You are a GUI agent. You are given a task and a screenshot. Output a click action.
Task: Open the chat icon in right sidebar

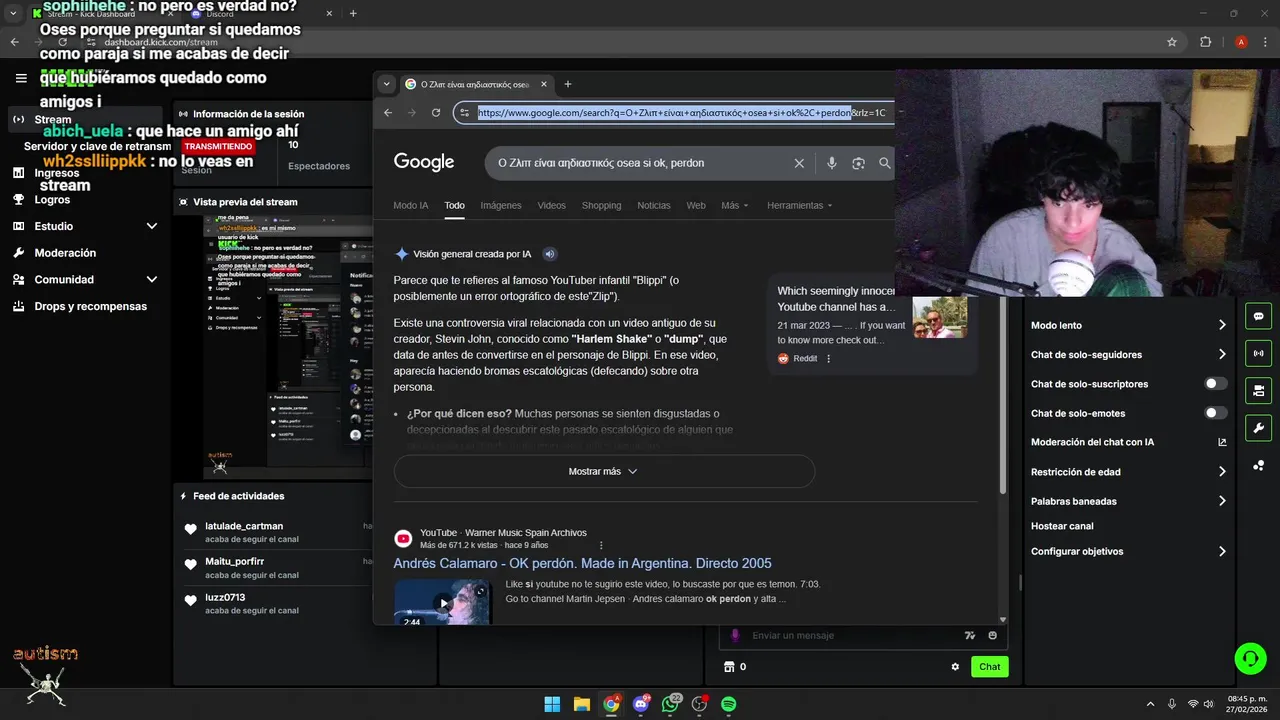1258,317
